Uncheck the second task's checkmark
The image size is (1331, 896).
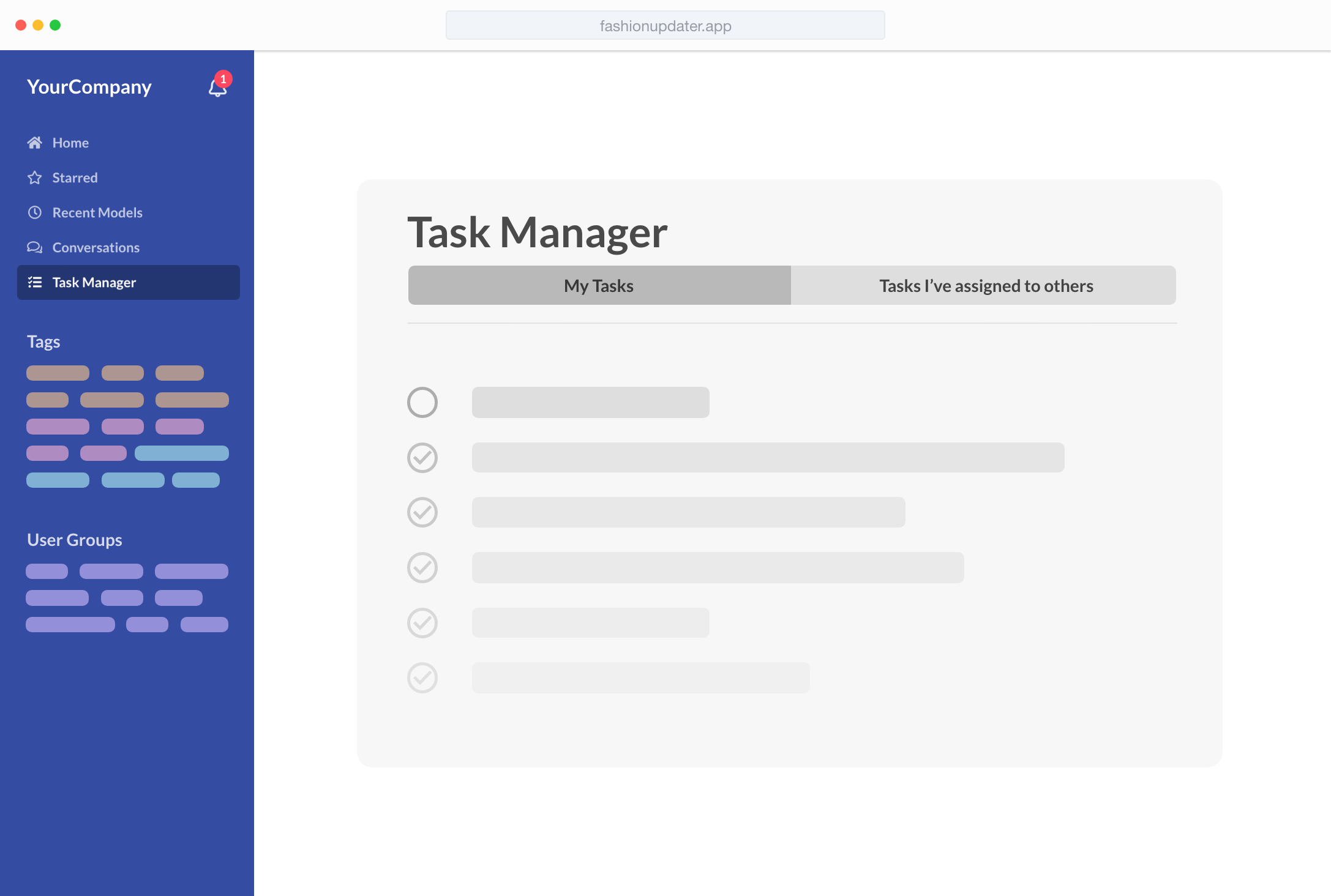pyautogui.click(x=422, y=457)
